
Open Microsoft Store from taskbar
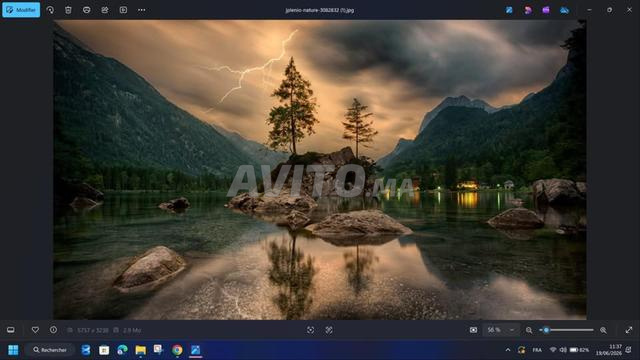pos(104,350)
